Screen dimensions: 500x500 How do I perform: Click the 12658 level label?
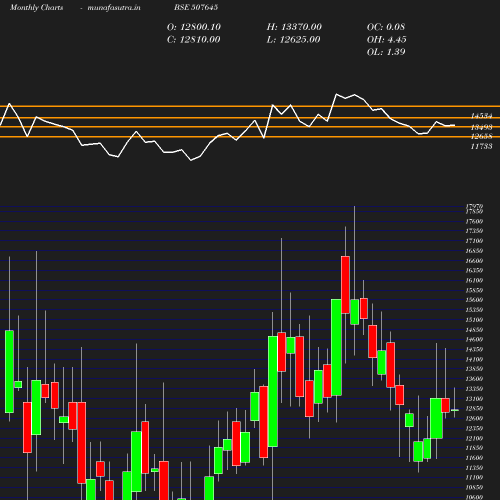tap(481, 136)
